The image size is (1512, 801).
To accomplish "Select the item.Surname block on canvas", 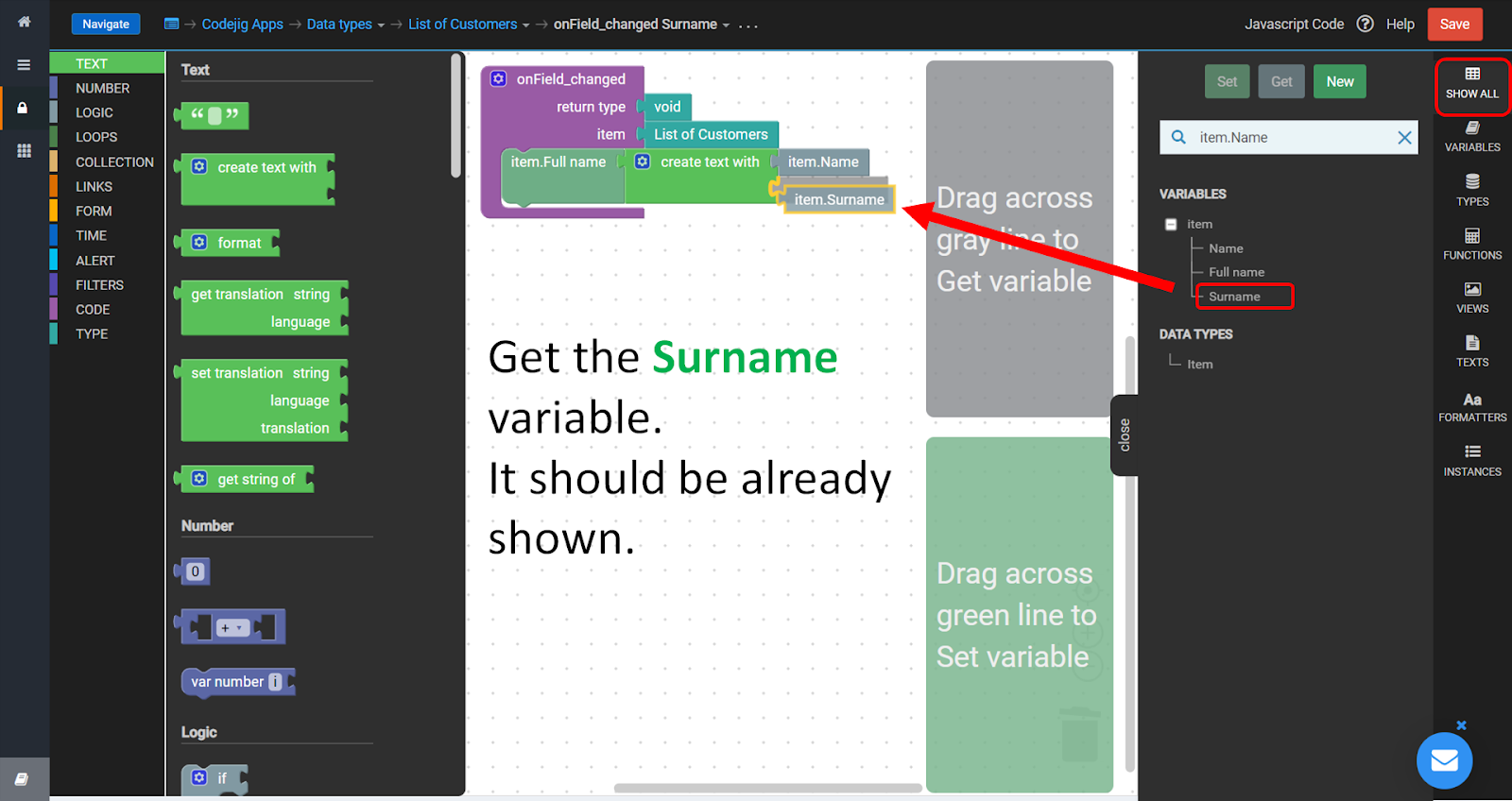I will pos(838,199).
